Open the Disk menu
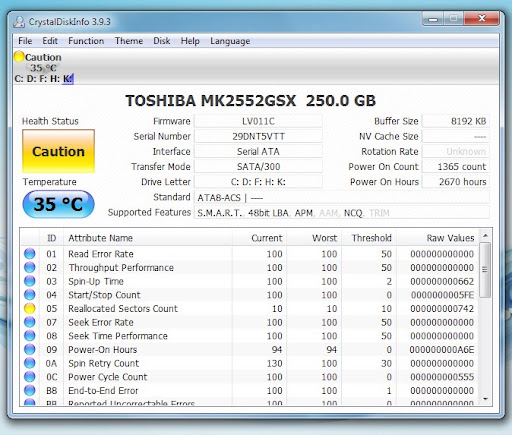 [x=162, y=41]
